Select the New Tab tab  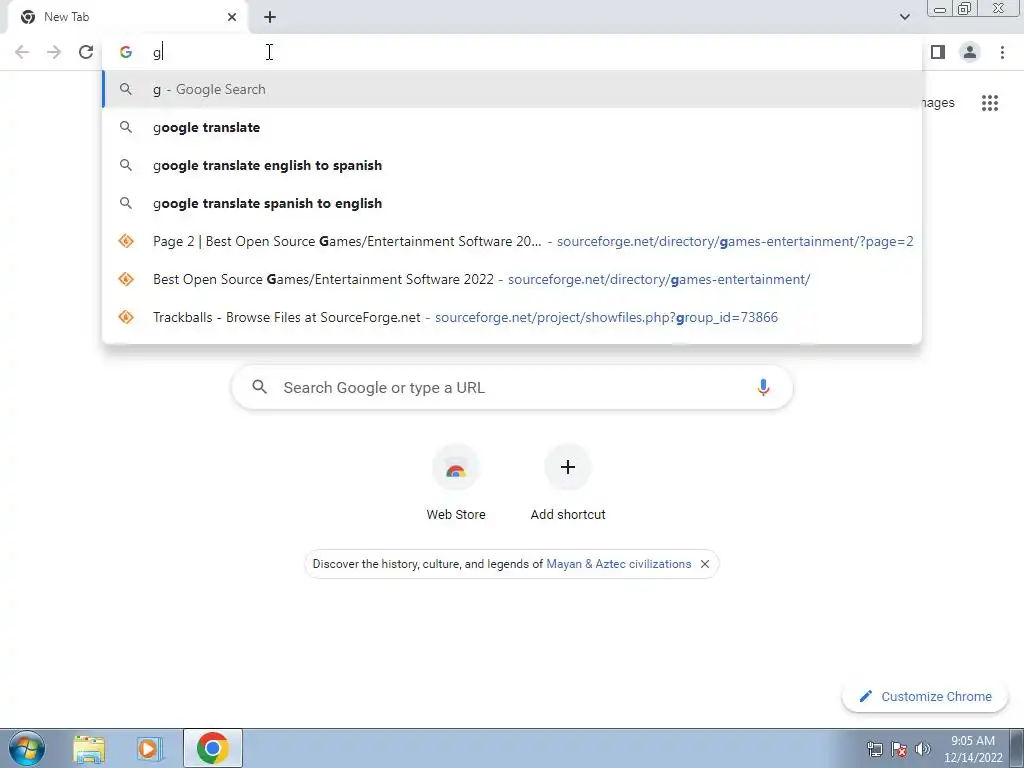tap(128, 17)
